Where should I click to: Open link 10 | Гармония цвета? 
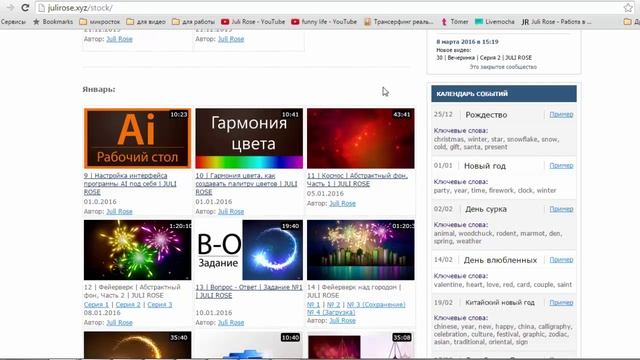point(246,184)
